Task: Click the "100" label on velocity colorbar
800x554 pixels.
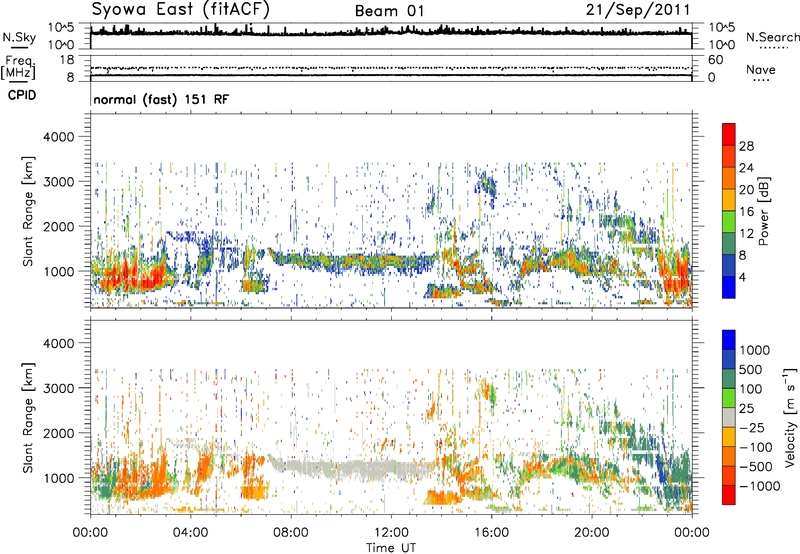Action: (751, 389)
